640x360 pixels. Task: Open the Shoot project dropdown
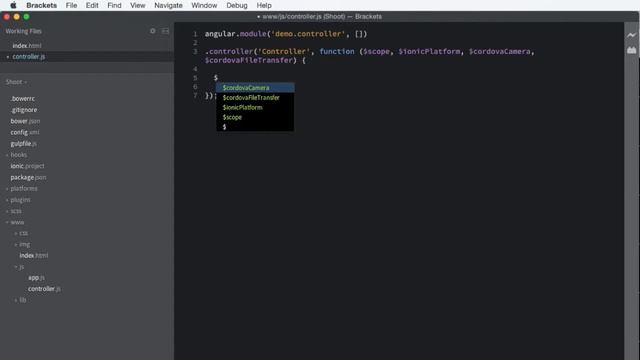coord(16,82)
